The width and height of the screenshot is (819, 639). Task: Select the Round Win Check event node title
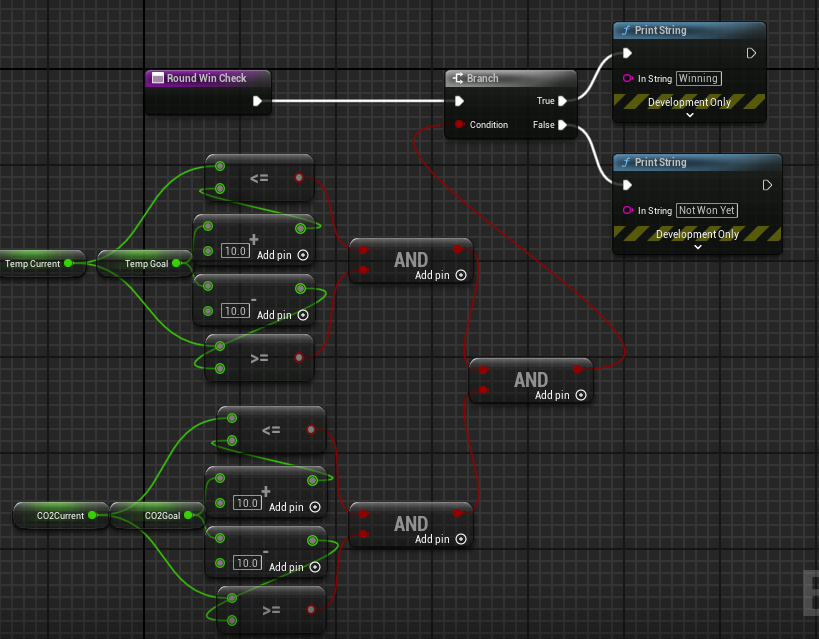pos(207,78)
